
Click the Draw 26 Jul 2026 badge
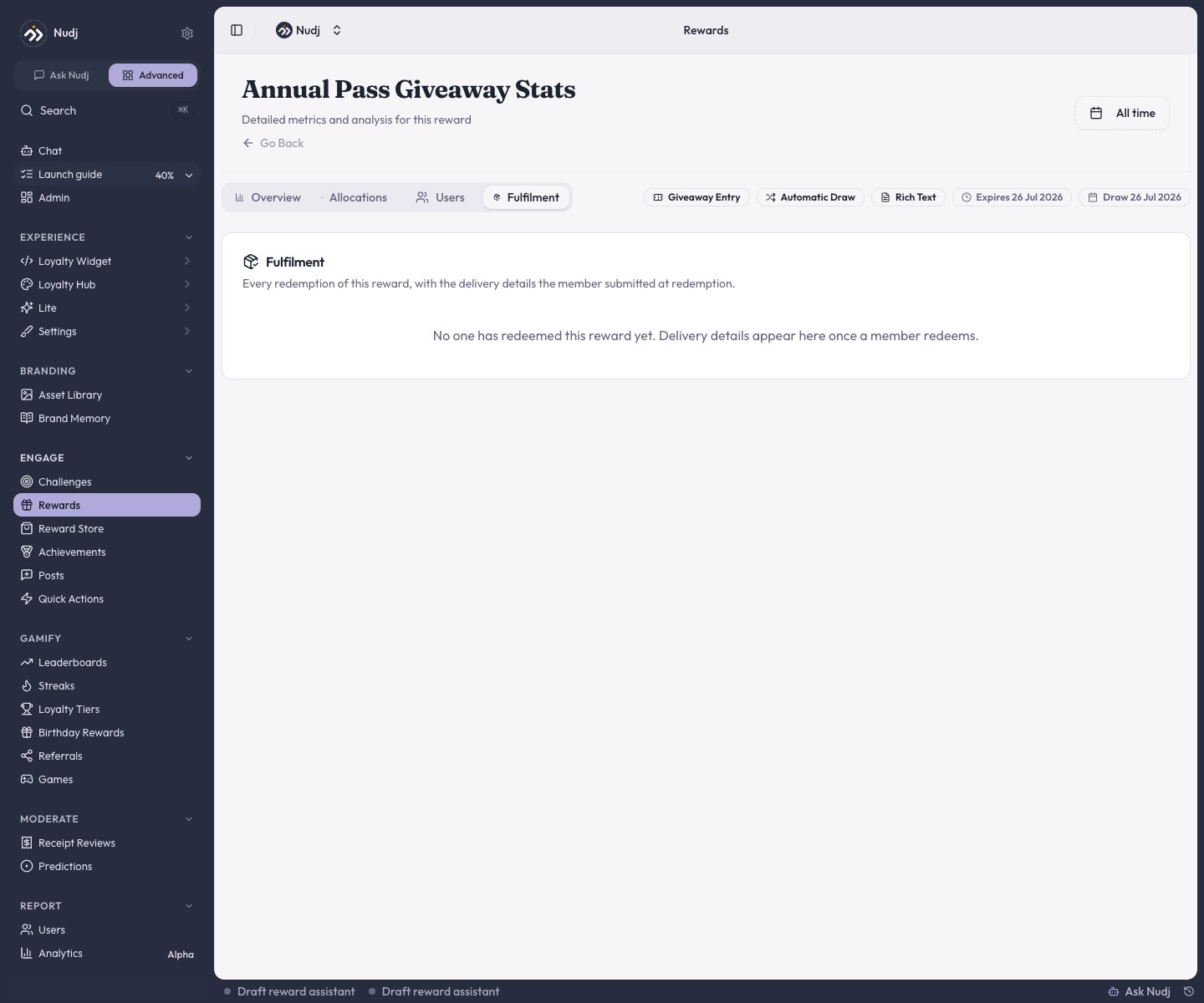pyautogui.click(x=1135, y=197)
